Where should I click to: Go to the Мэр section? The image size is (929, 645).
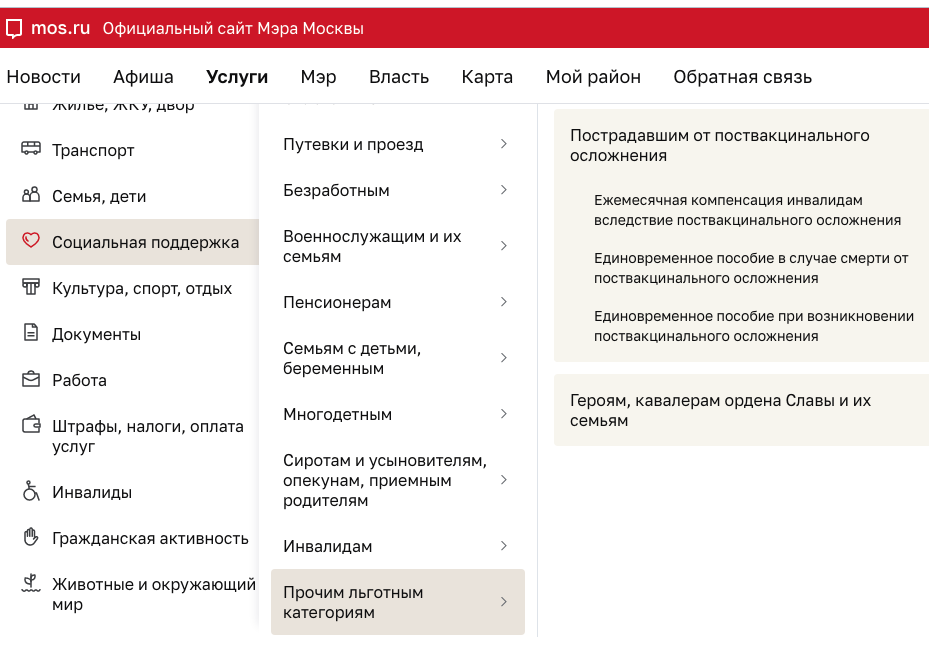[318, 77]
